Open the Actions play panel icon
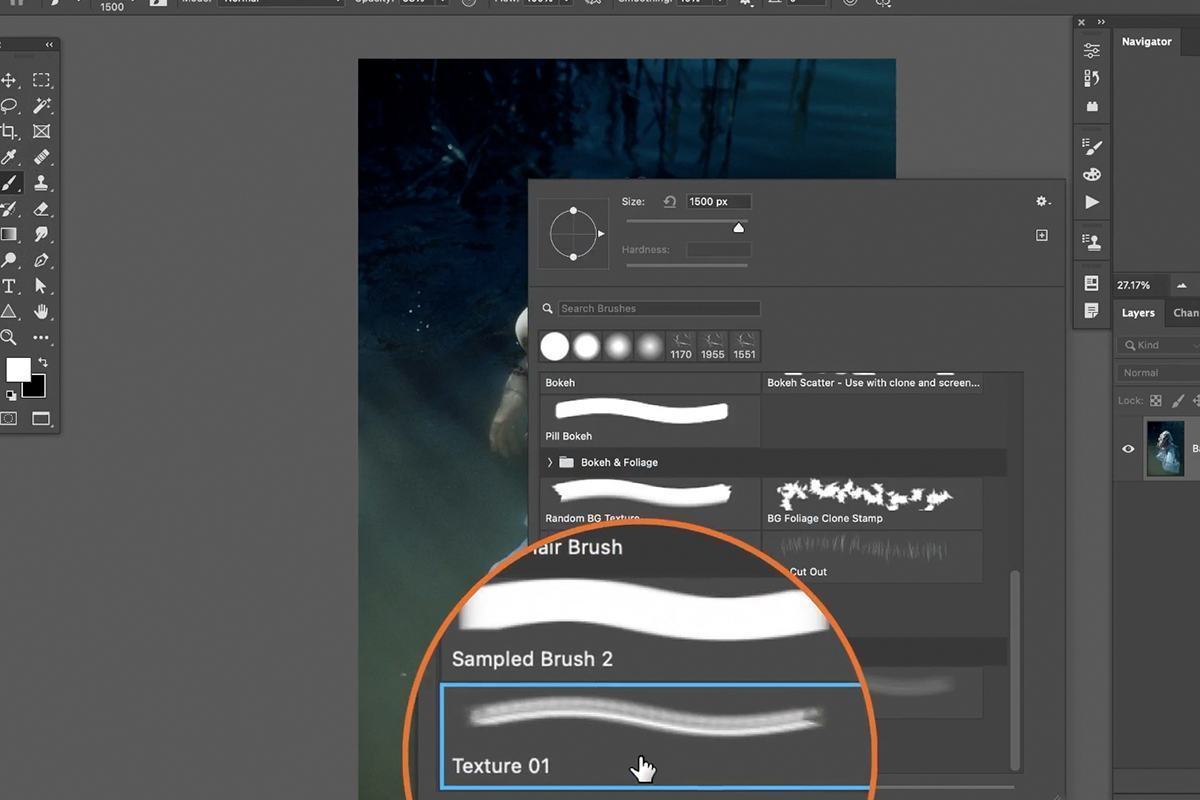The height and width of the screenshot is (800, 1200). click(x=1092, y=202)
